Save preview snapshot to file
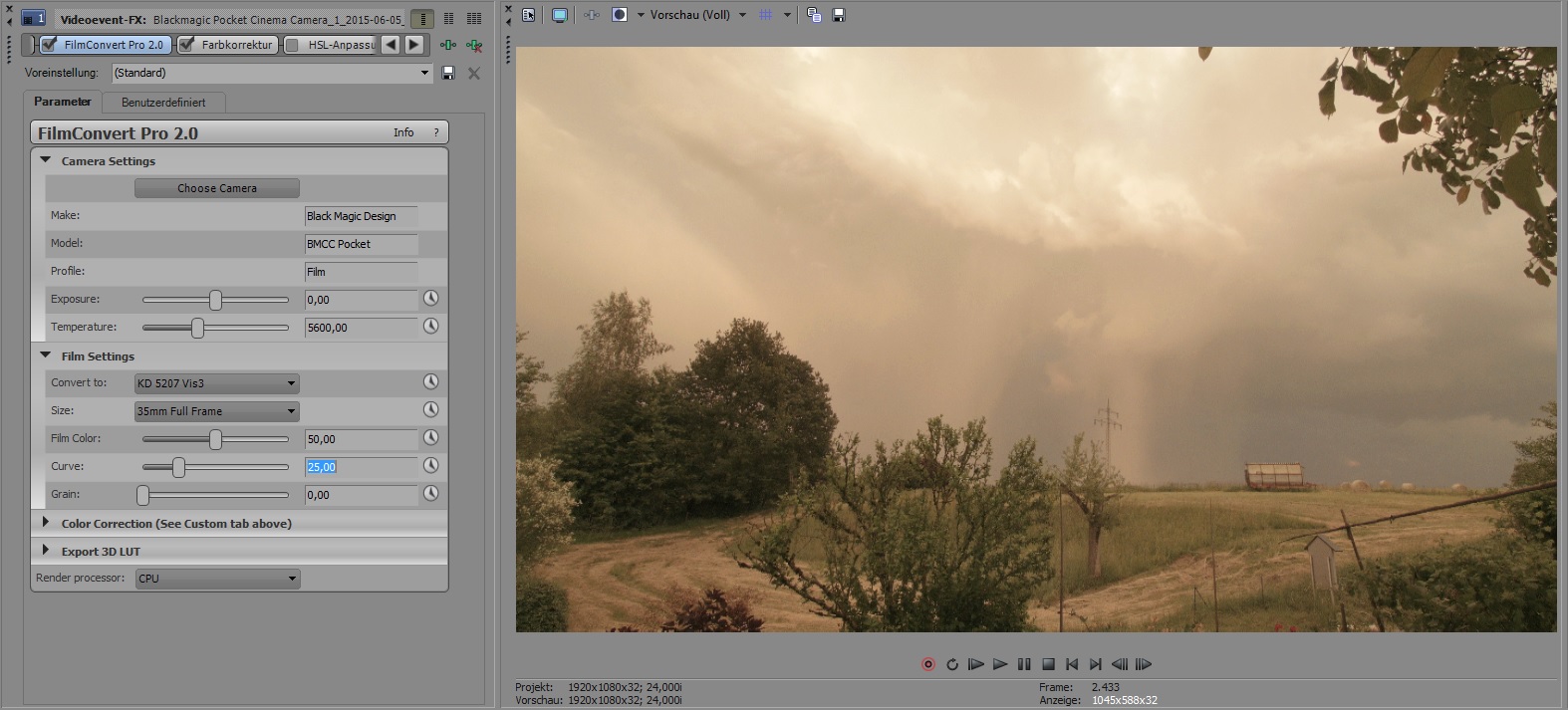 click(x=839, y=15)
